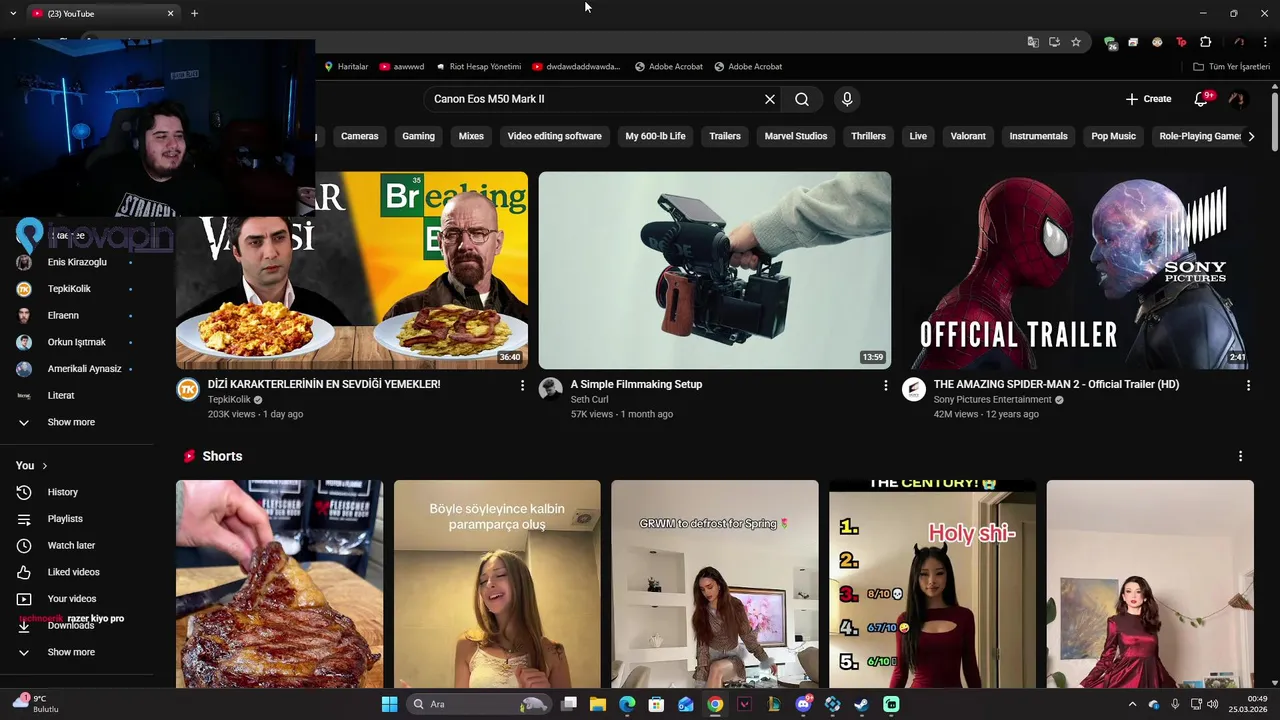The image size is (1280, 720).
Task: Select the Marvel Studios chip
Action: click(x=796, y=136)
